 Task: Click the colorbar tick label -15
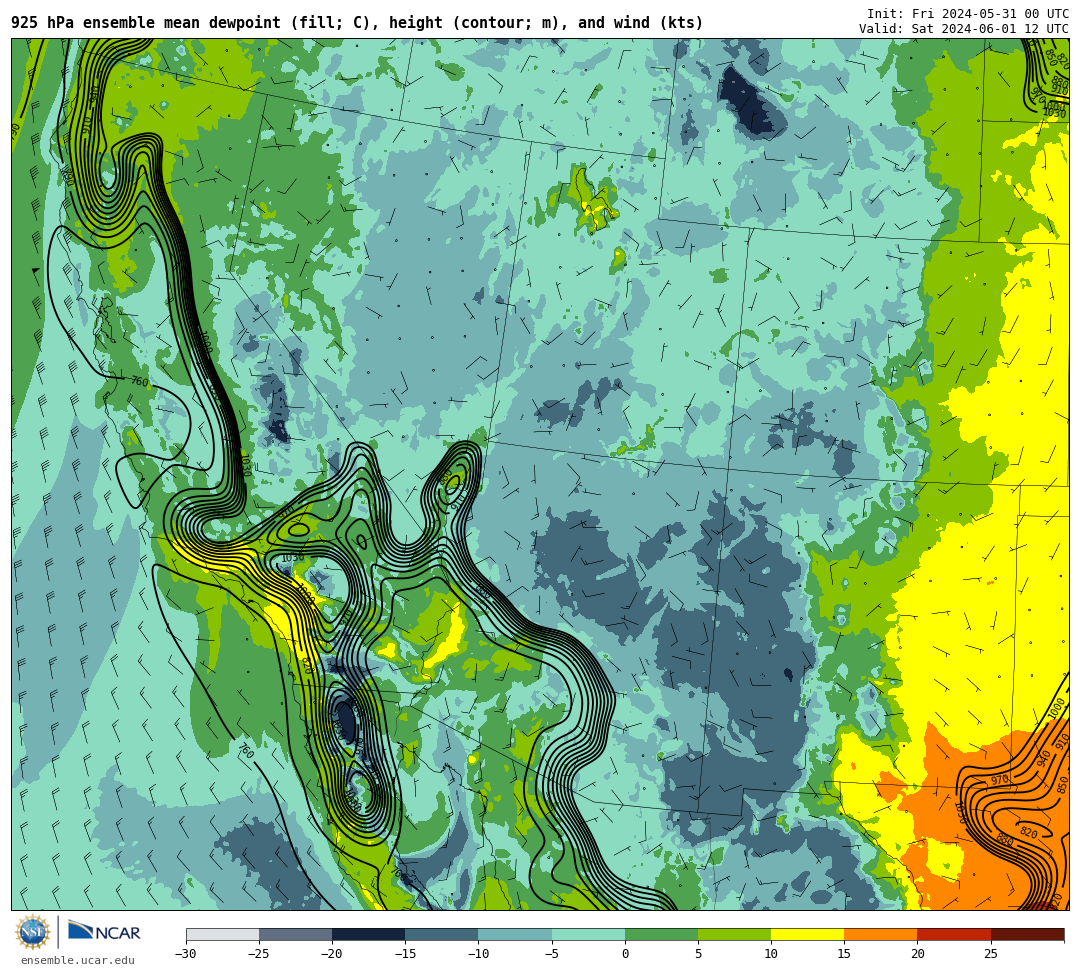[x=405, y=954]
